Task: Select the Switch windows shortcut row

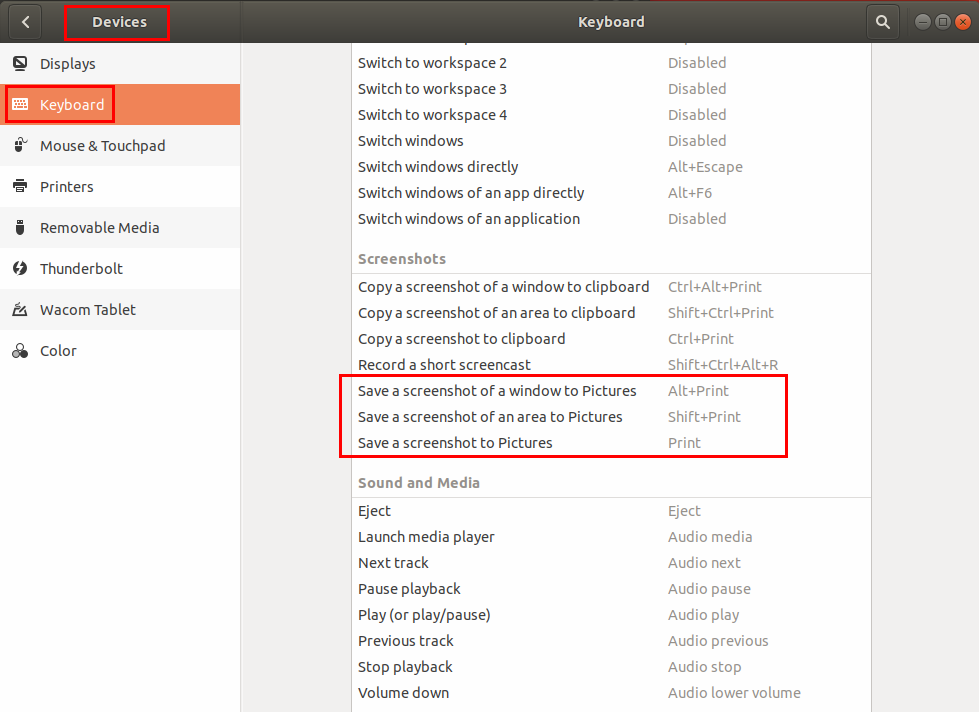Action: tap(611, 141)
